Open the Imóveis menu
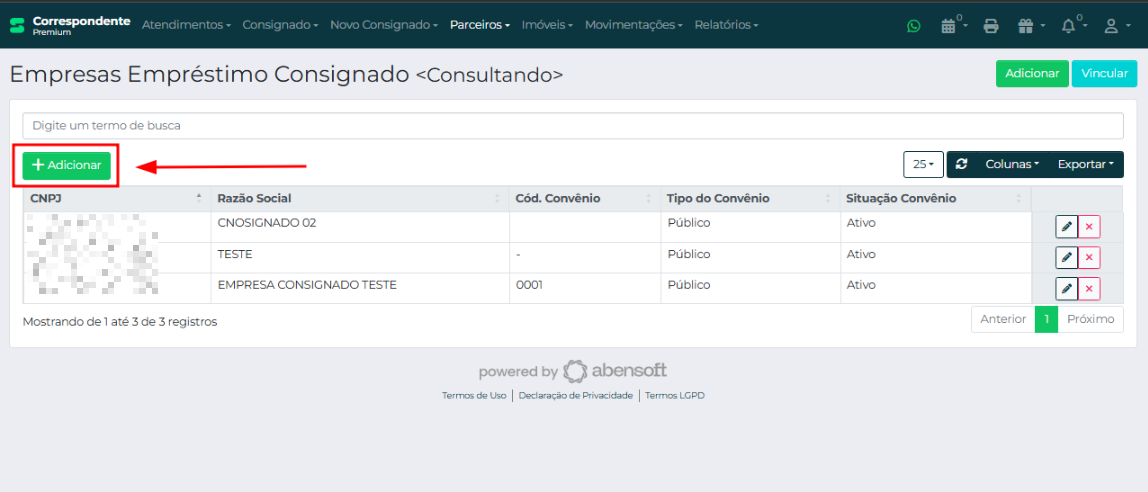This screenshot has height=492, width=1148. point(548,25)
